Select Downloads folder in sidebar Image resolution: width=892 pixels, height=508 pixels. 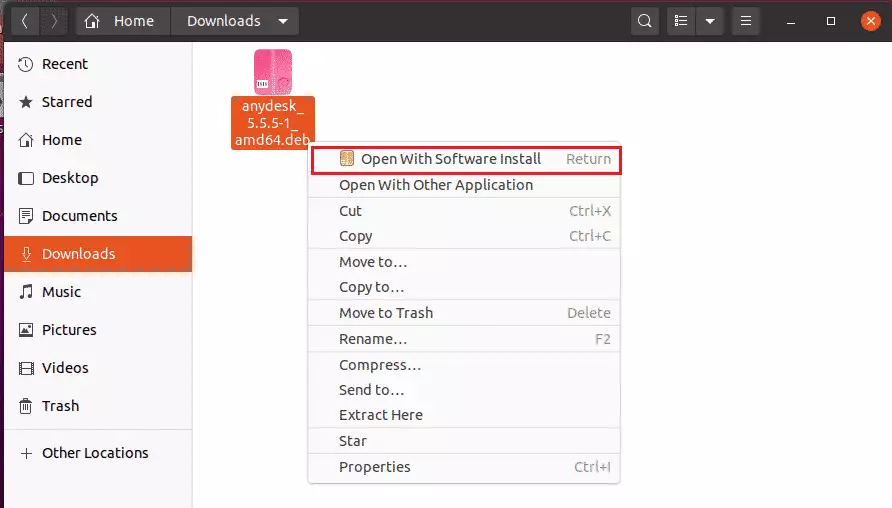98,254
